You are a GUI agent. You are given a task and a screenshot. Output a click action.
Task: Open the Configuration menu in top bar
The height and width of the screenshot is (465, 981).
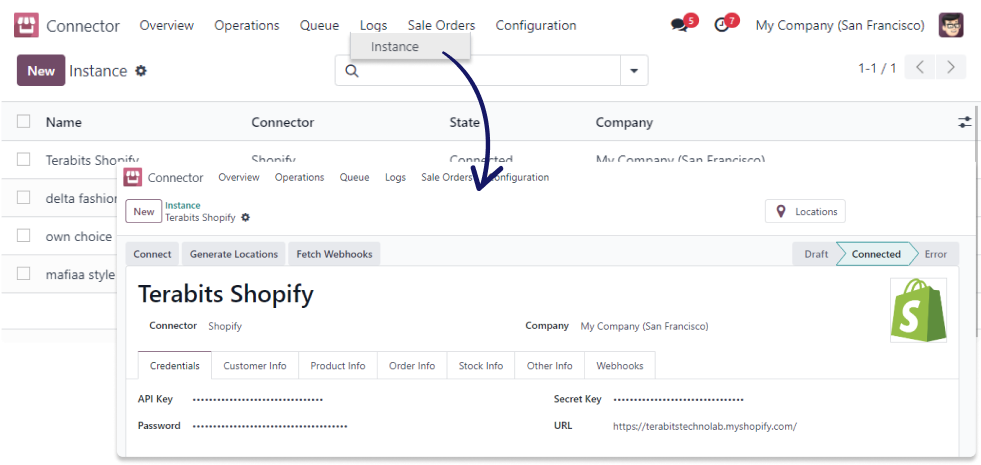536,26
